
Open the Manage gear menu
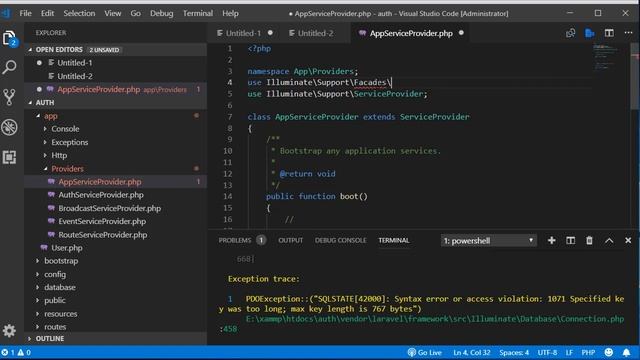9,330
